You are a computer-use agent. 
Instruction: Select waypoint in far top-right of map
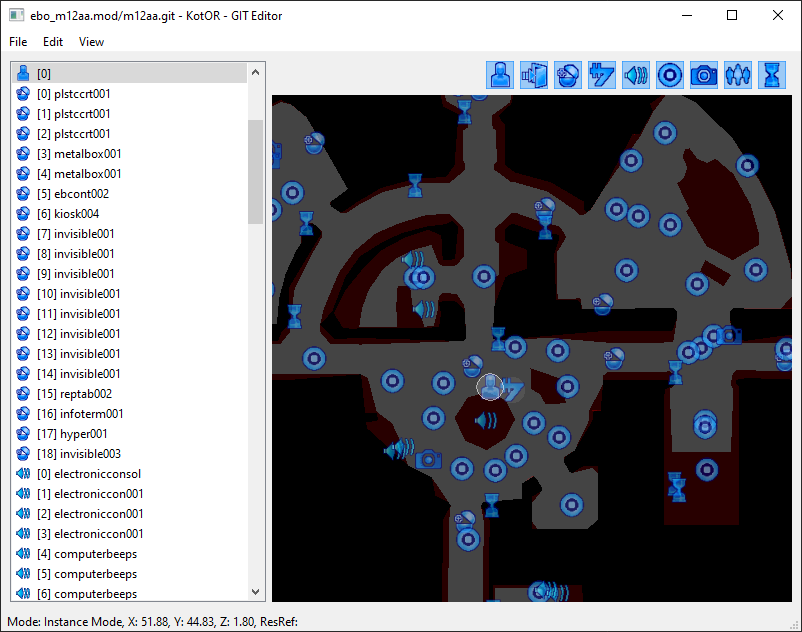click(747, 166)
